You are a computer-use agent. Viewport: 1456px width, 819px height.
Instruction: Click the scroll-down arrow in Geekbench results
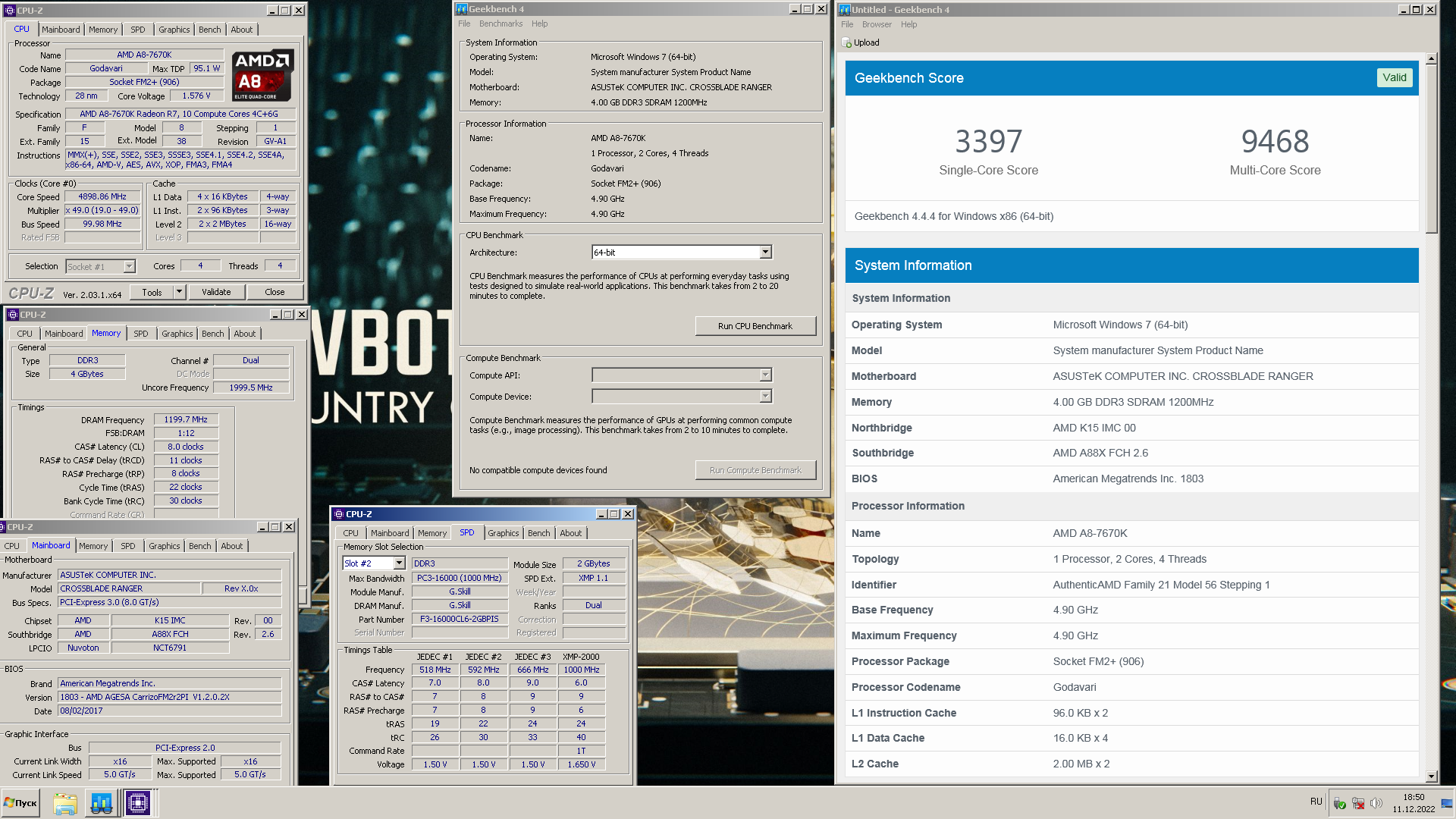point(1431,777)
